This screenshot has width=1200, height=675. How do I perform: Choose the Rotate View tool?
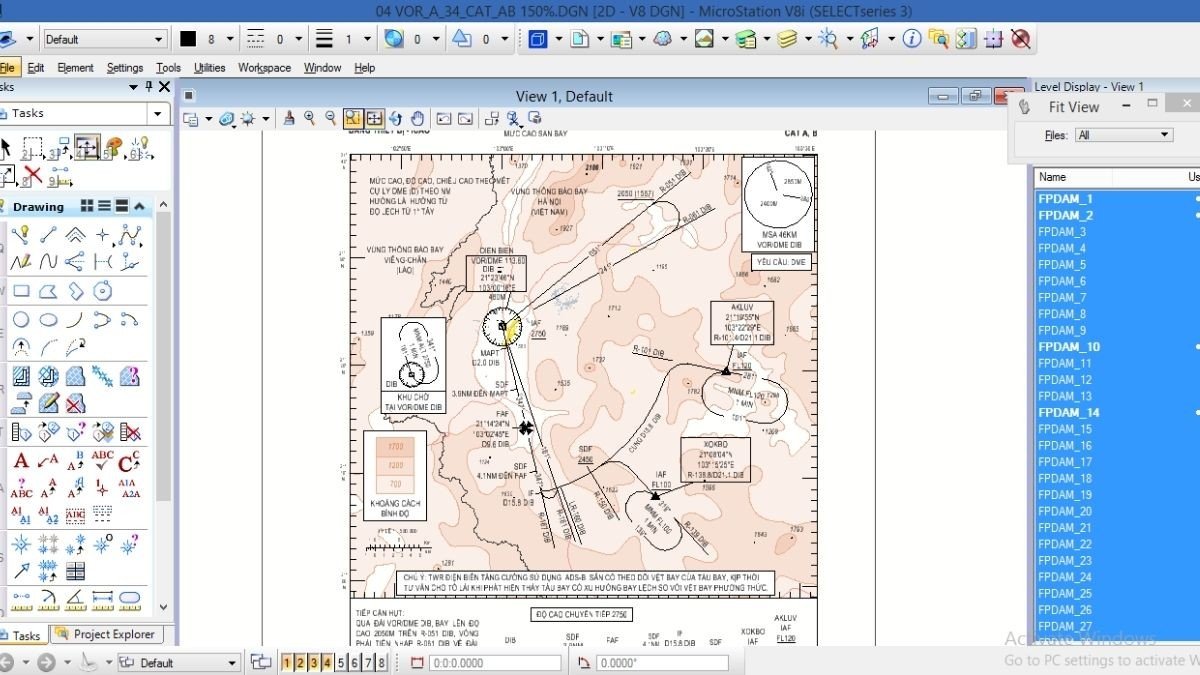[396, 118]
